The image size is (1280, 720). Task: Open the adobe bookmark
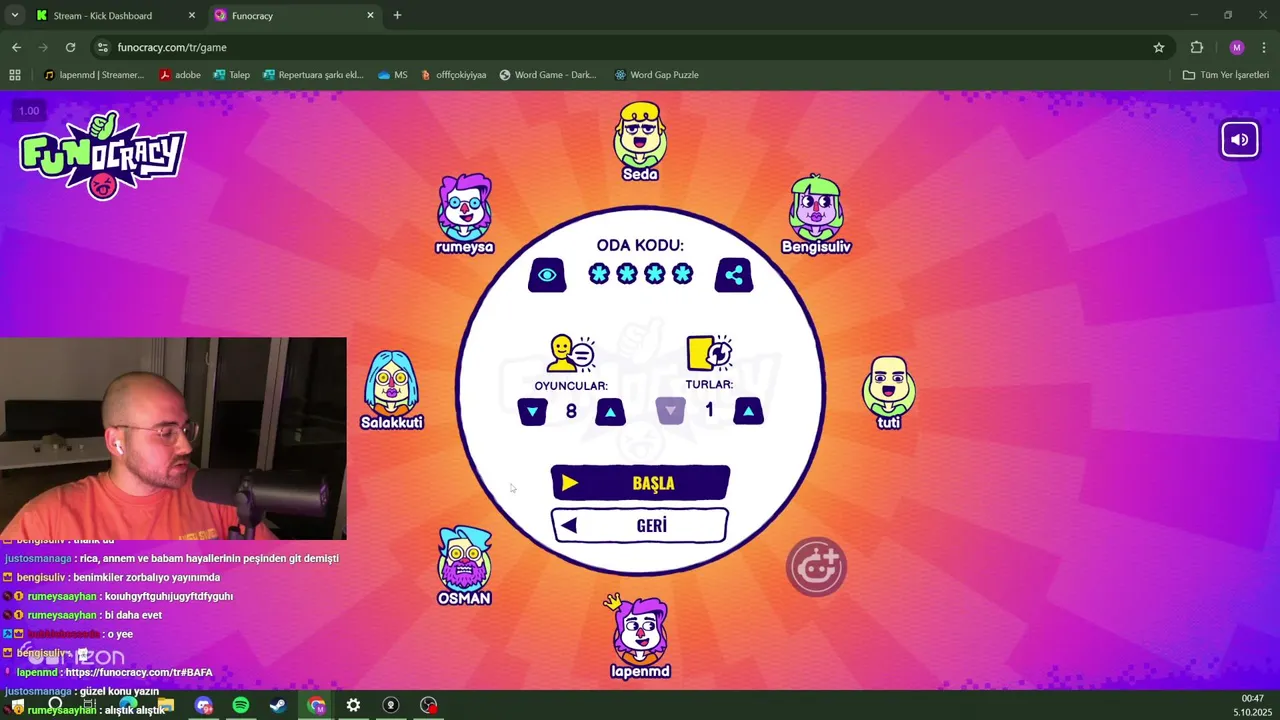[x=180, y=75]
